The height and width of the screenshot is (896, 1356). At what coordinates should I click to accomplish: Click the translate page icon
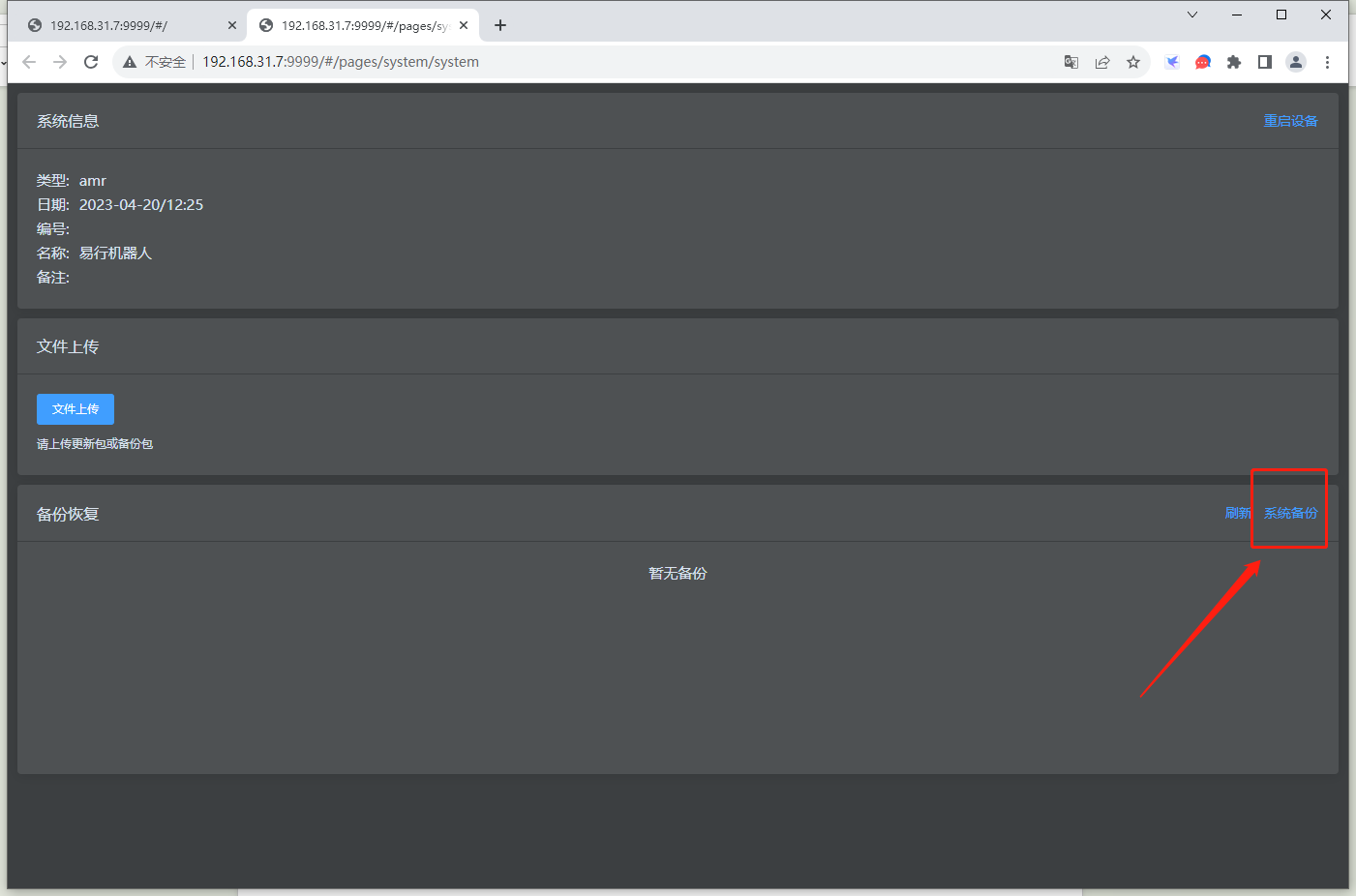[1071, 62]
